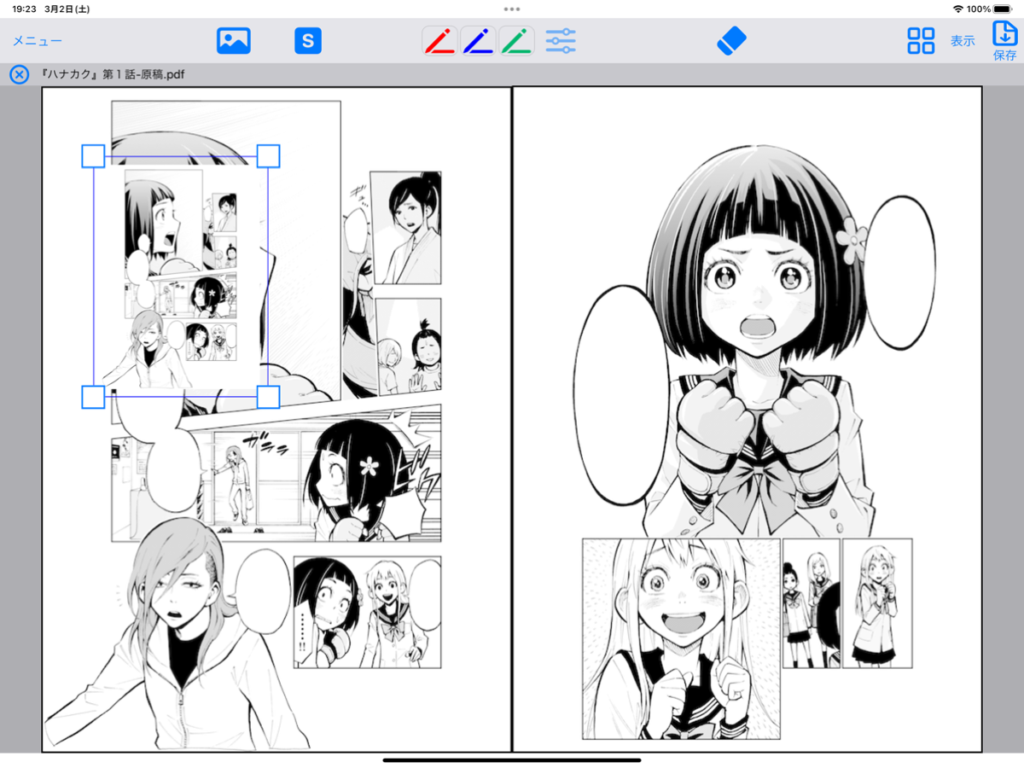Tap the insert image icon

pyautogui.click(x=233, y=40)
